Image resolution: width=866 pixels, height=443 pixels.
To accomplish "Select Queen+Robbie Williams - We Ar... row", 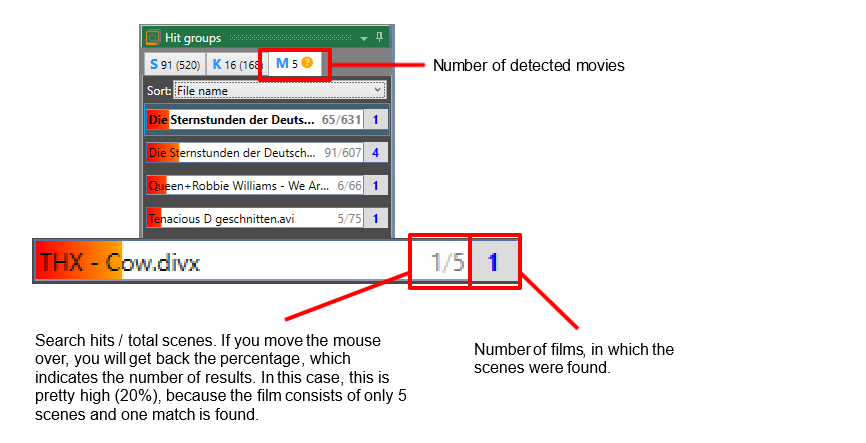I will click(x=267, y=186).
